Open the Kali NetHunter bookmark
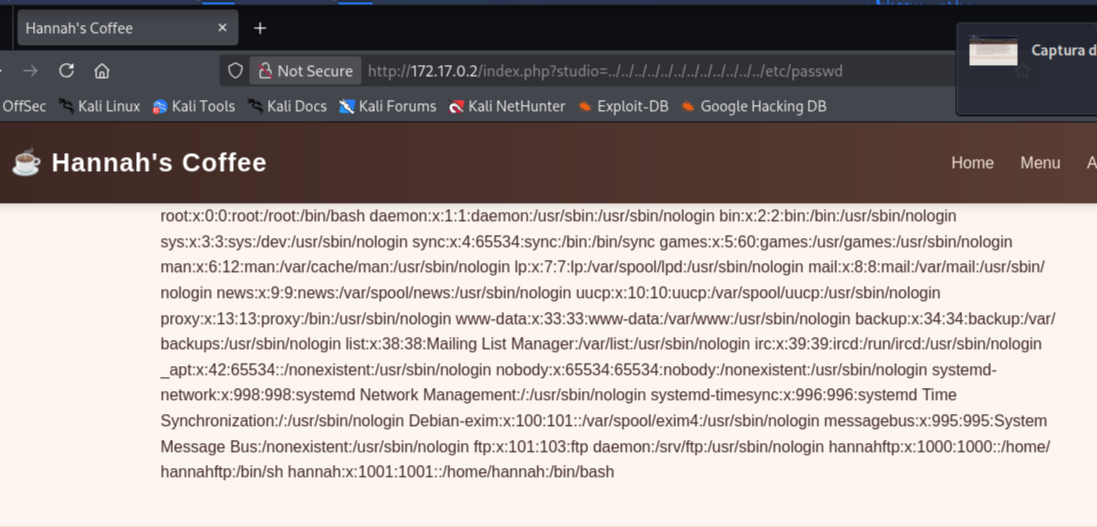 click(507, 106)
